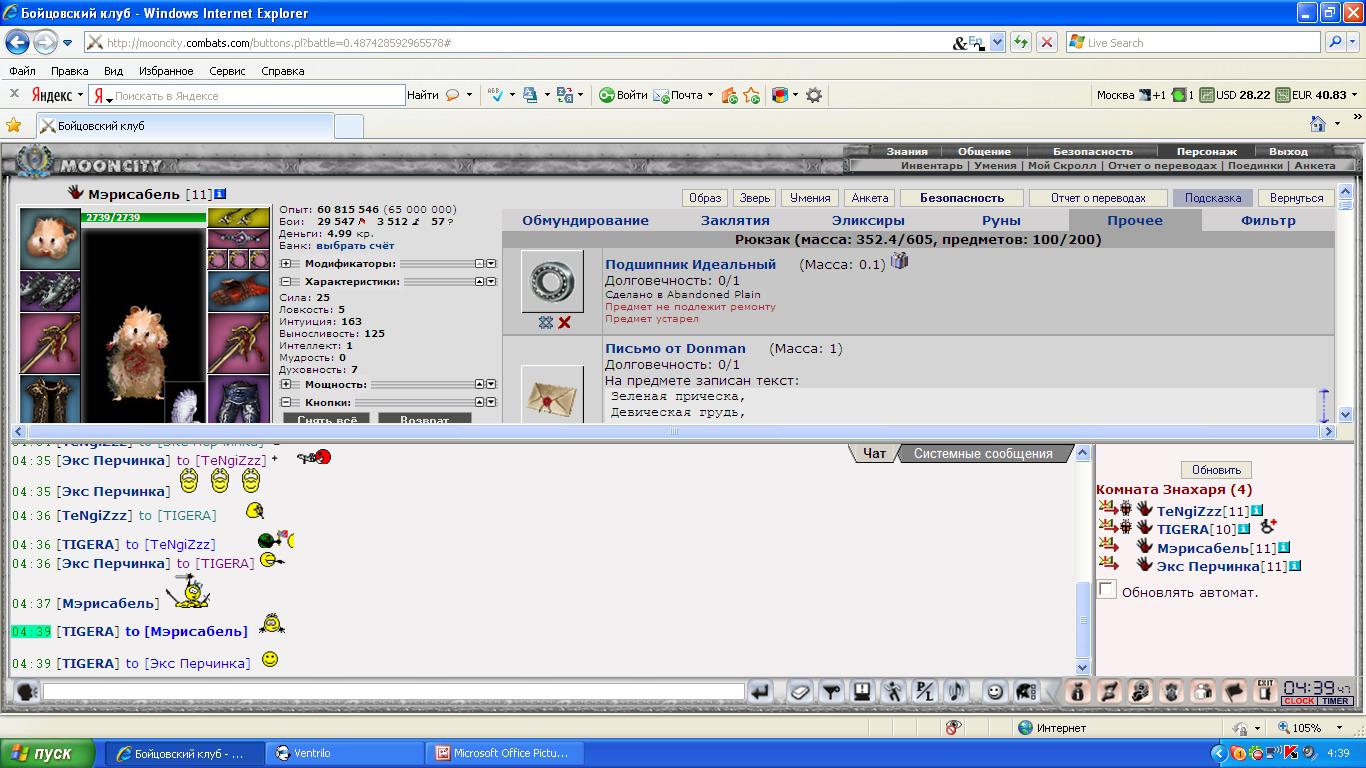Click blue snowflake icon under Подшипник Идеальный
Screen dimensions: 1366x768
(x=546, y=322)
